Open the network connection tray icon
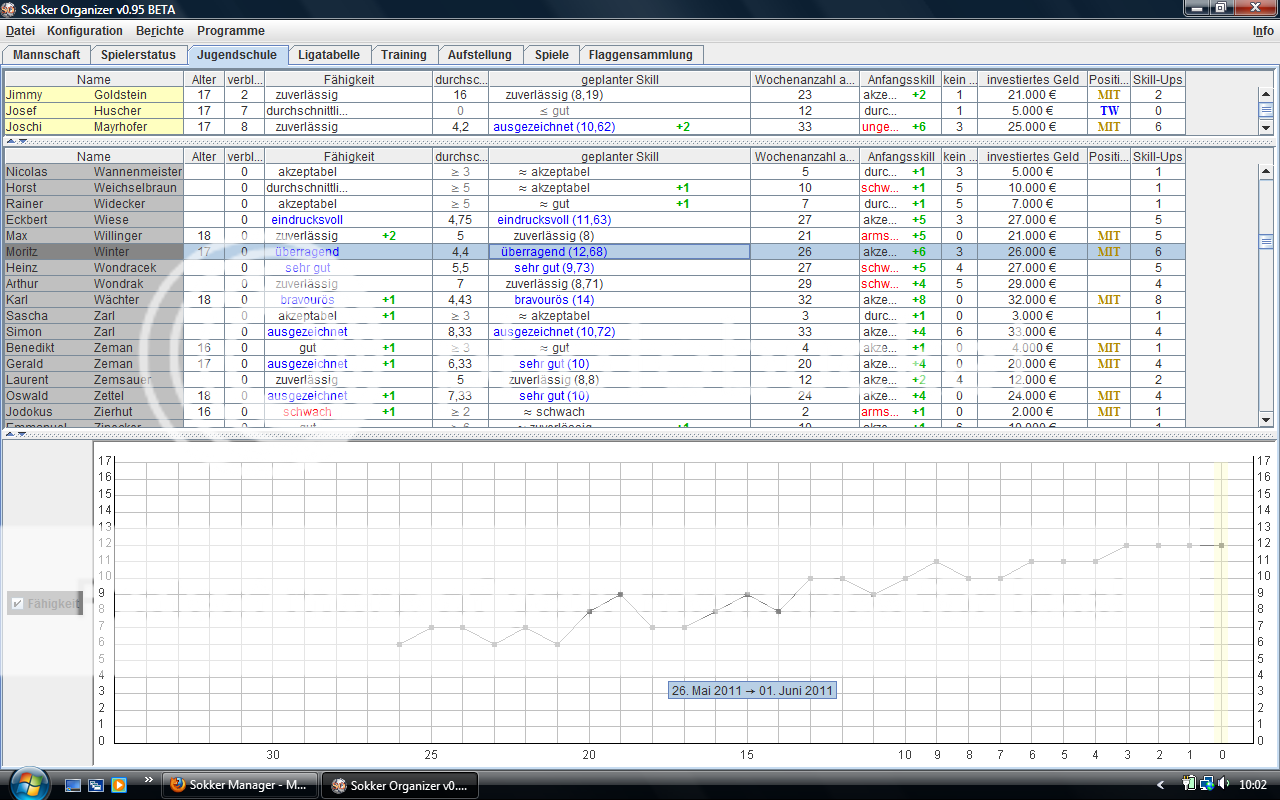Image resolution: width=1280 pixels, height=800 pixels. click(x=1207, y=784)
